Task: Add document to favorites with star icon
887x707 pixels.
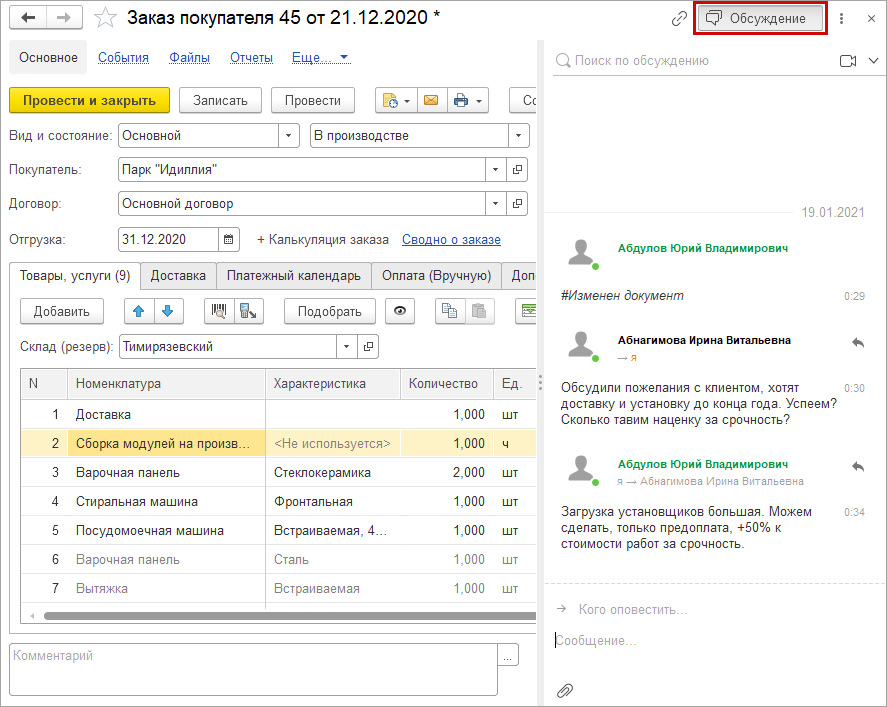Action: tap(105, 18)
